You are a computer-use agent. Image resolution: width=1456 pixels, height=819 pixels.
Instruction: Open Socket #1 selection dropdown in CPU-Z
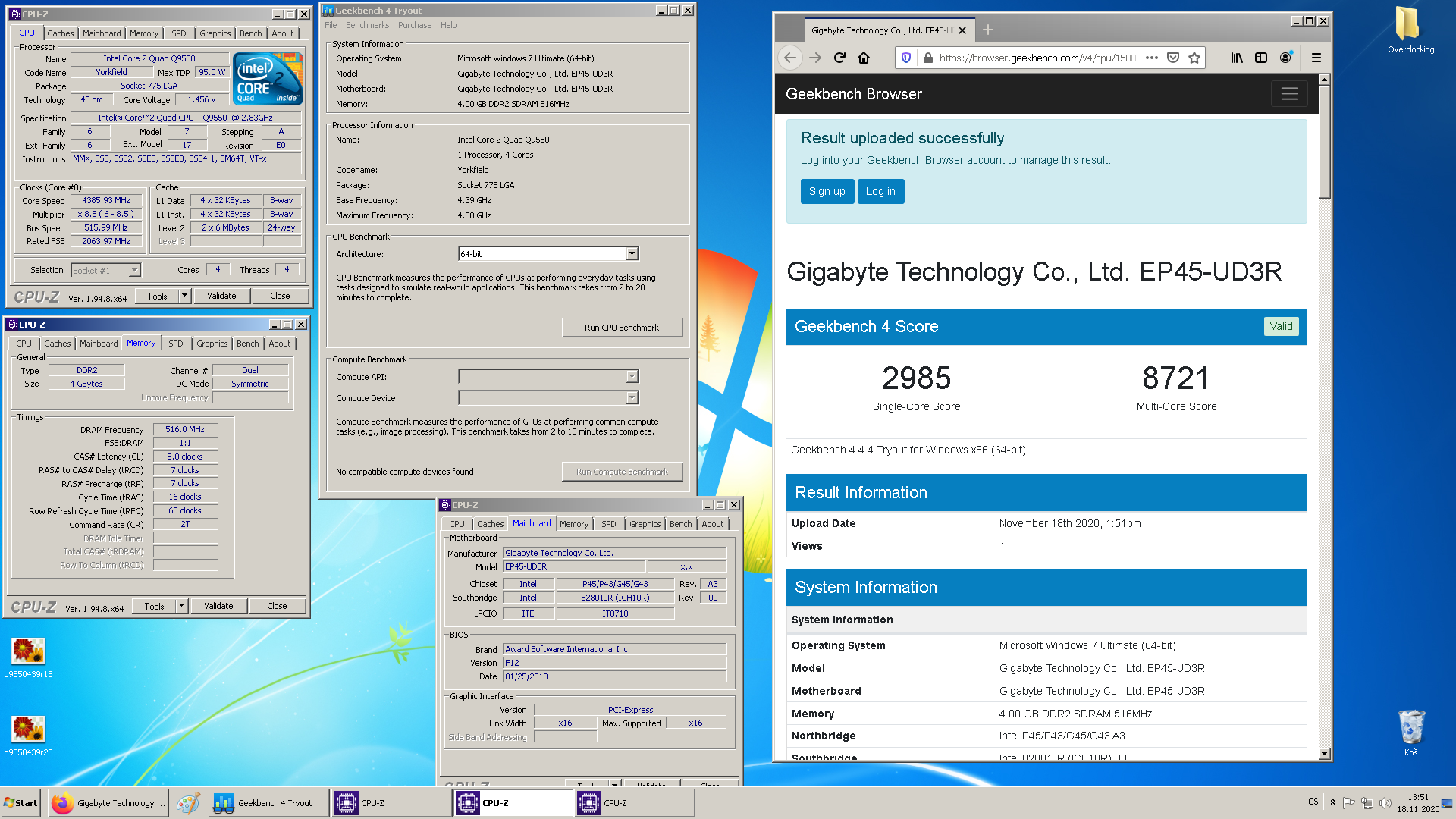[134, 271]
